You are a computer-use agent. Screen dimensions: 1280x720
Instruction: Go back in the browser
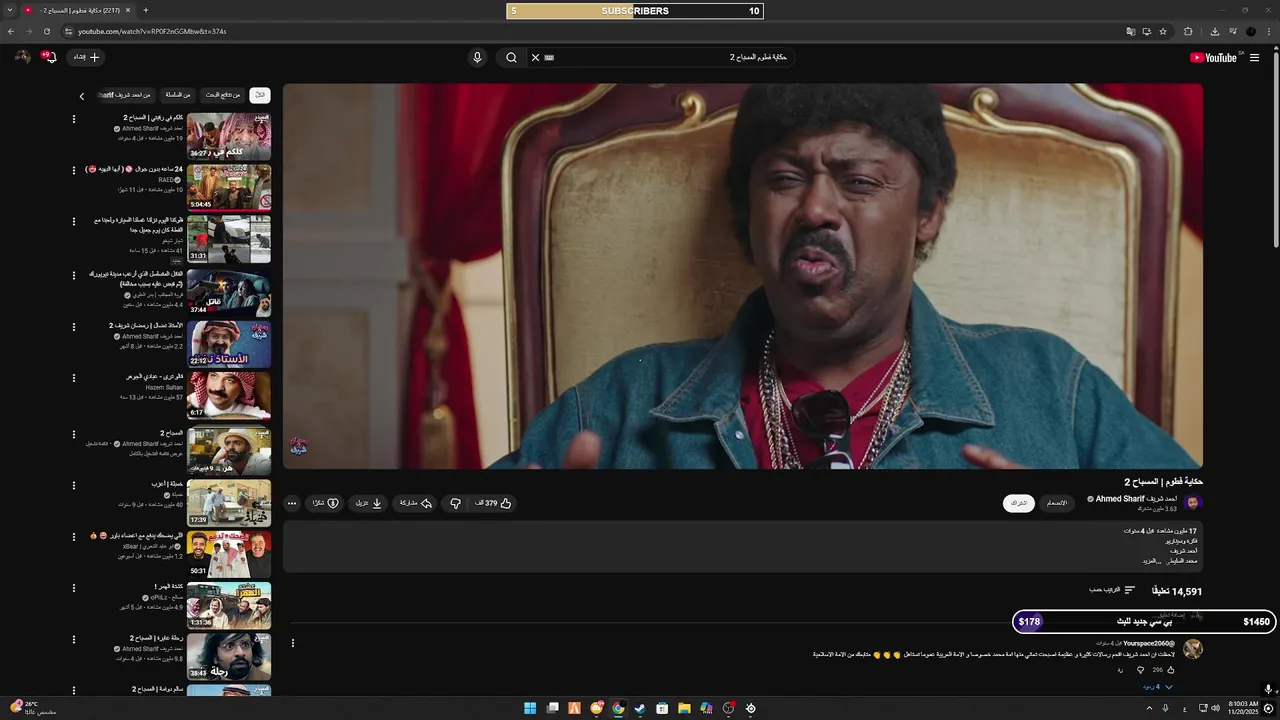(11, 31)
